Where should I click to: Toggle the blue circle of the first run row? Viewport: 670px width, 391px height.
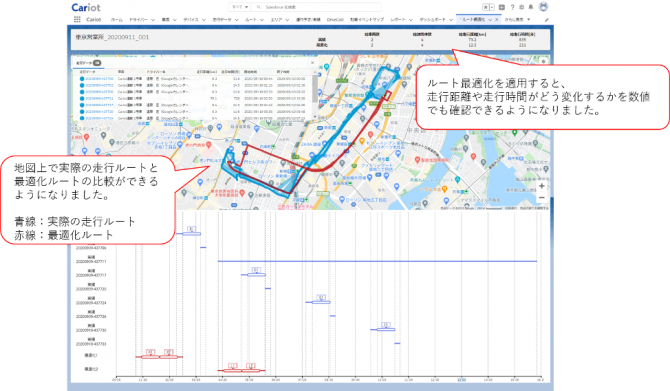click(x=82, y=79)
